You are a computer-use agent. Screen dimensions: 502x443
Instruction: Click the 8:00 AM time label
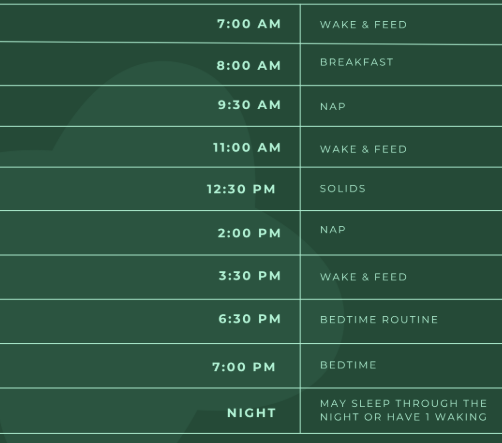click(x=249, y=65)
